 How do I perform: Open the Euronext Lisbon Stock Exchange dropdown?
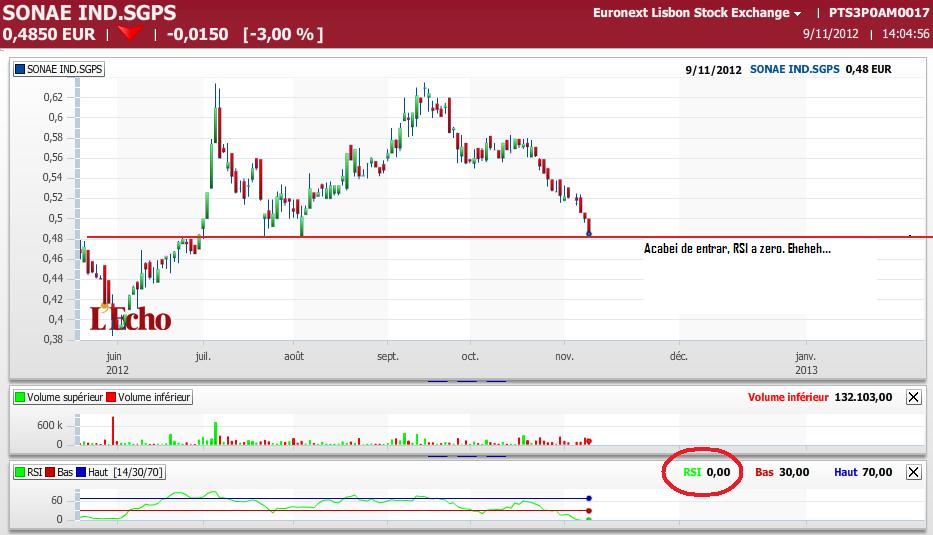click(x=697, y=12)
